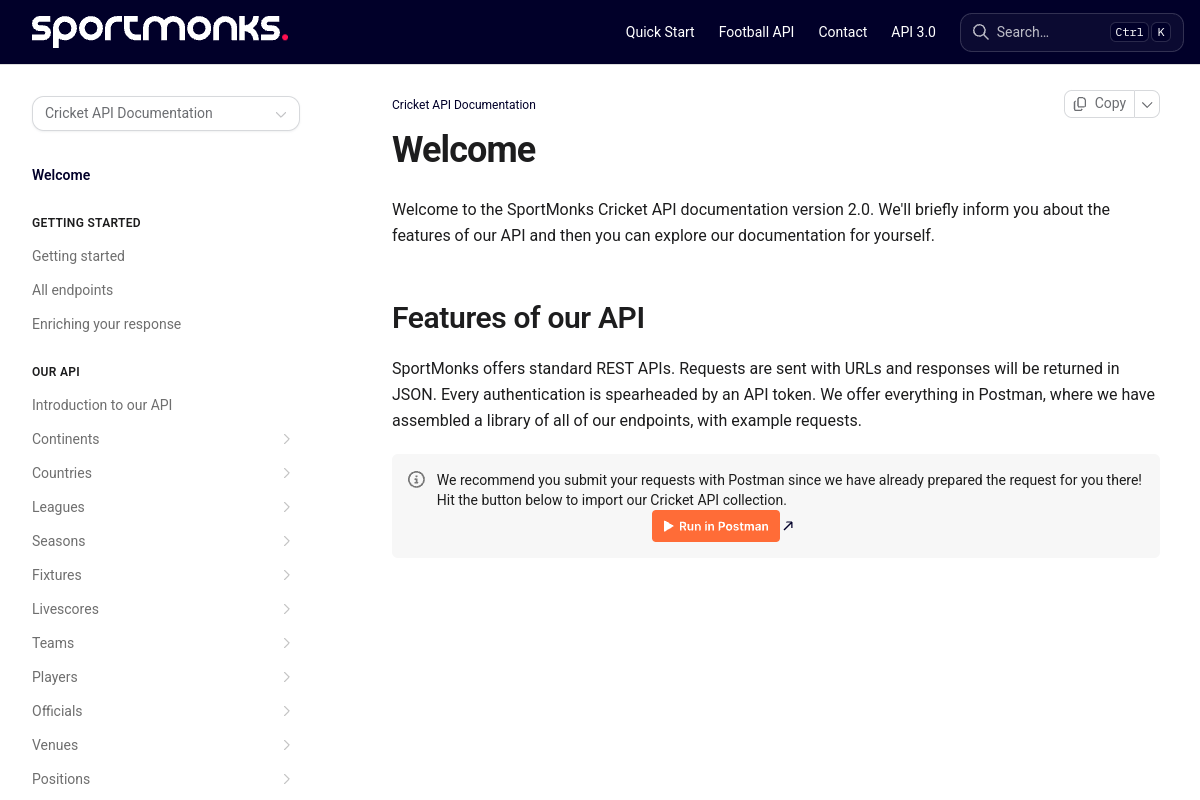The width and height of the screenshot is (1200, 800).
Task: Click the info icon in the hint box
Action: point(417,480)
